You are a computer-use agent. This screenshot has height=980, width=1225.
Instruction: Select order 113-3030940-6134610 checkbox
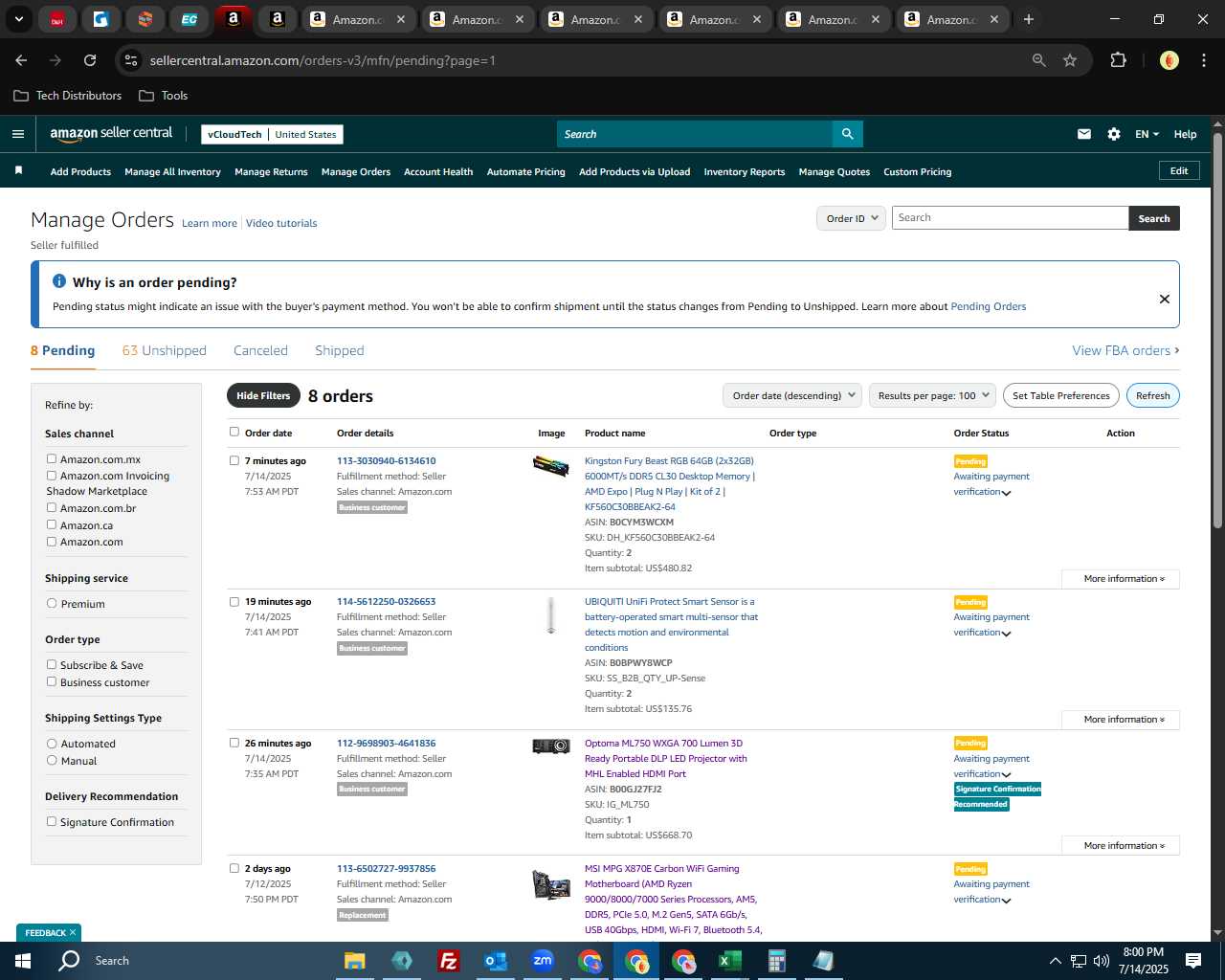[234, 460]
